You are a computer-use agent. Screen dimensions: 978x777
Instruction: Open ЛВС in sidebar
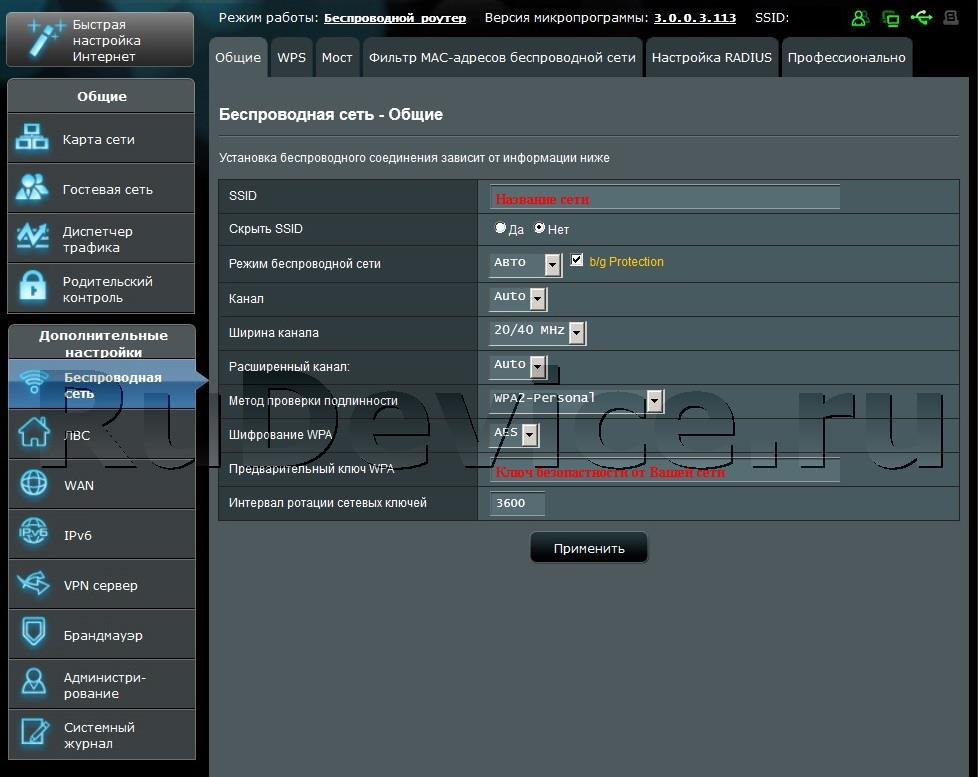click(x=102, y=435)
